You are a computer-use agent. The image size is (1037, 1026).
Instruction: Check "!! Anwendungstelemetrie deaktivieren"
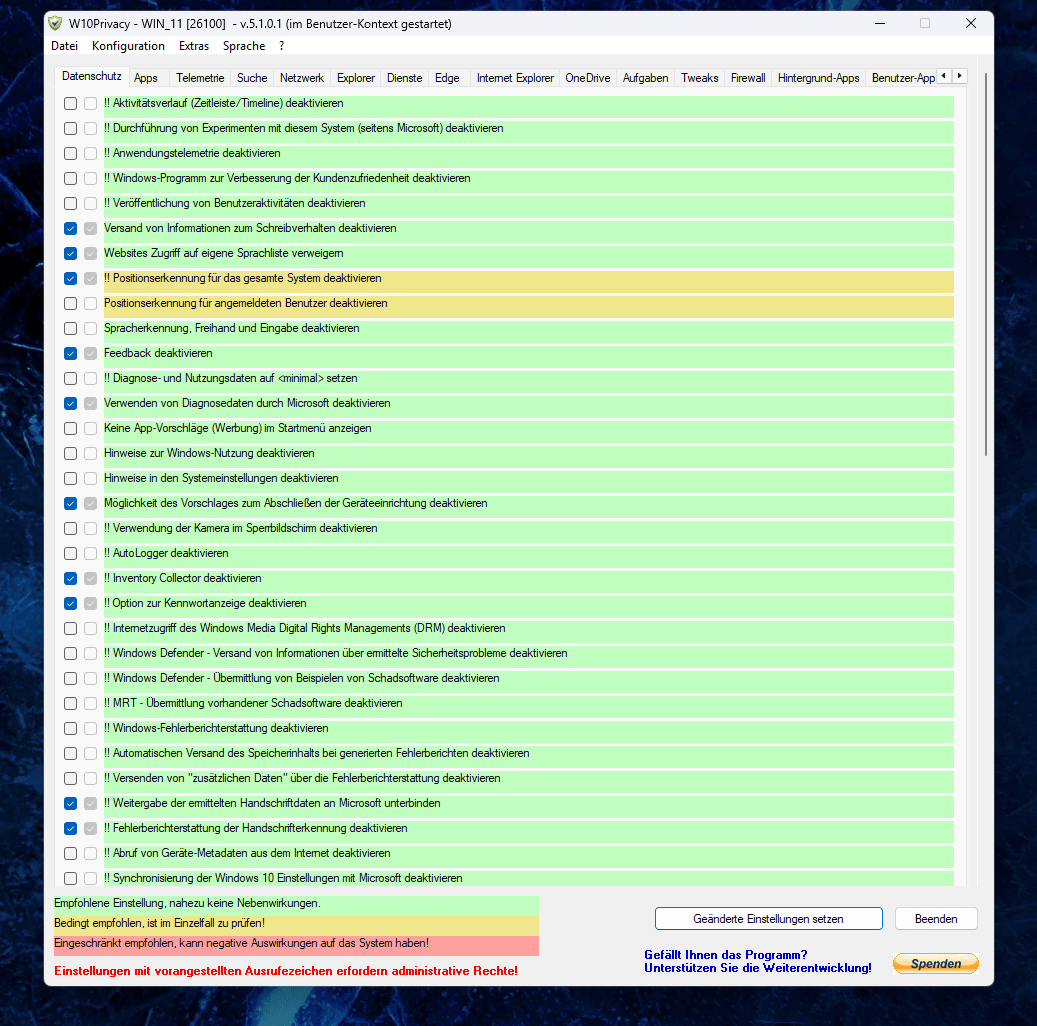click(70, 153)
